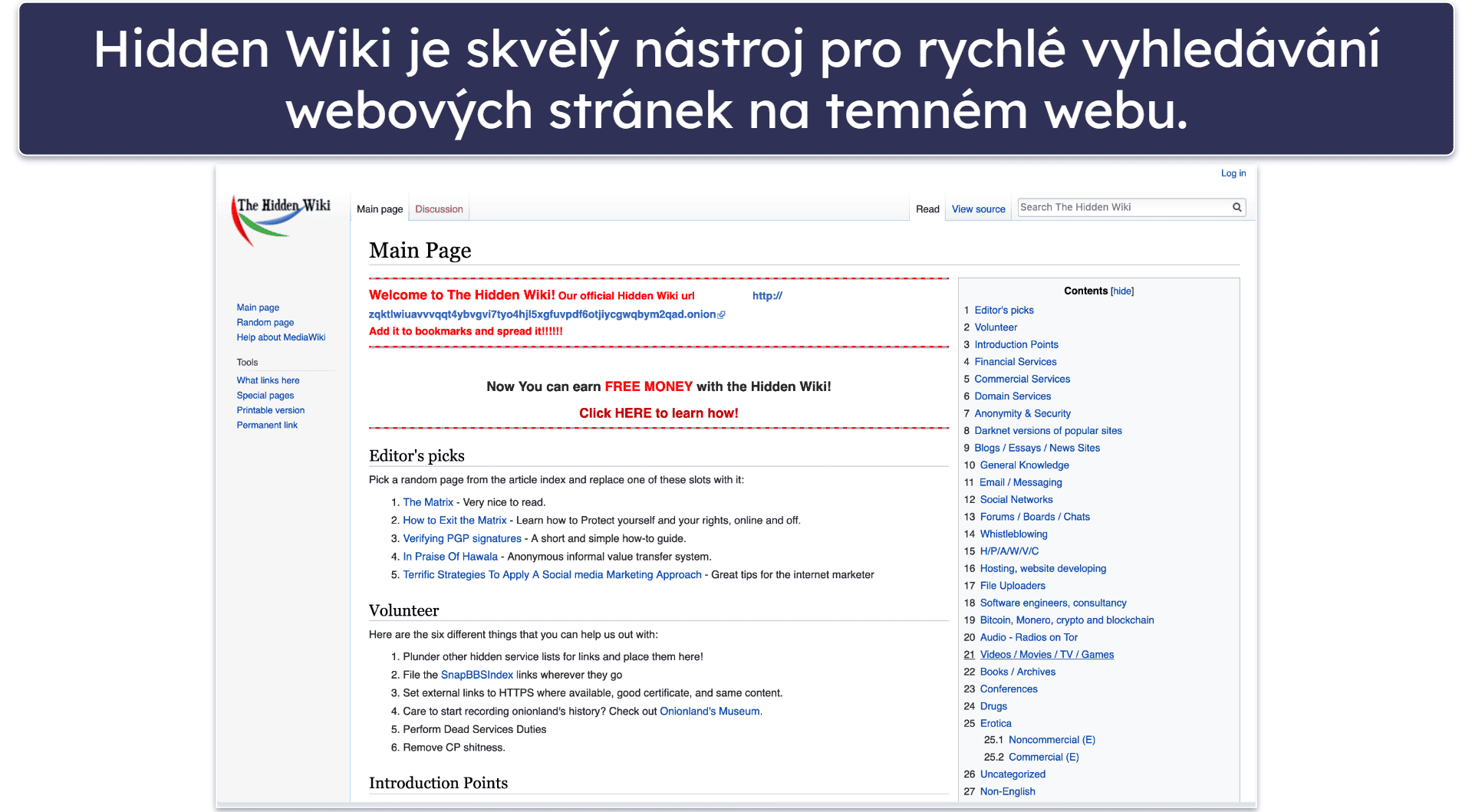
Task: Open How to Exit the Matrix
Action: (455, 521)
